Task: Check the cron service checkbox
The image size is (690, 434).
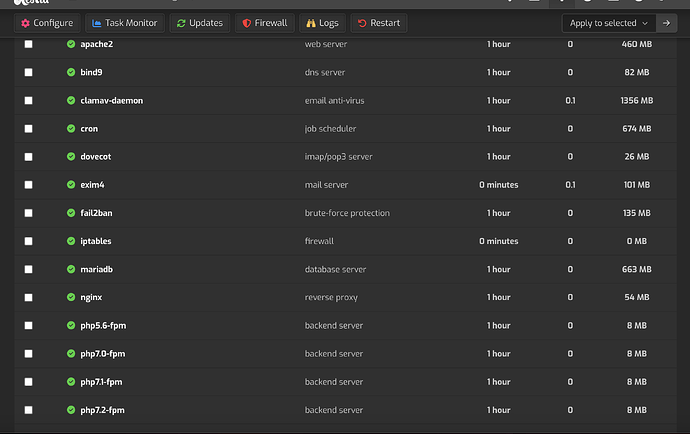Action: [29, 129]
